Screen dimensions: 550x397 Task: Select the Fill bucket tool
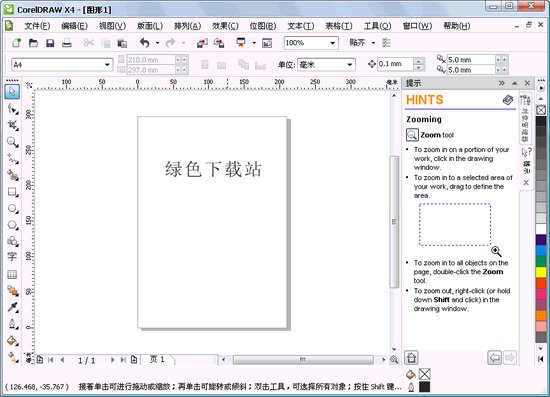[13, 340]
